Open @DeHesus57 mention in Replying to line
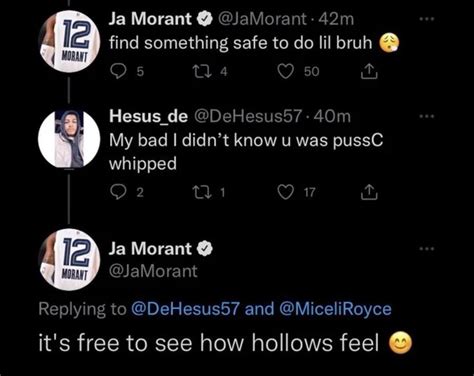 [x=185, y=309]
